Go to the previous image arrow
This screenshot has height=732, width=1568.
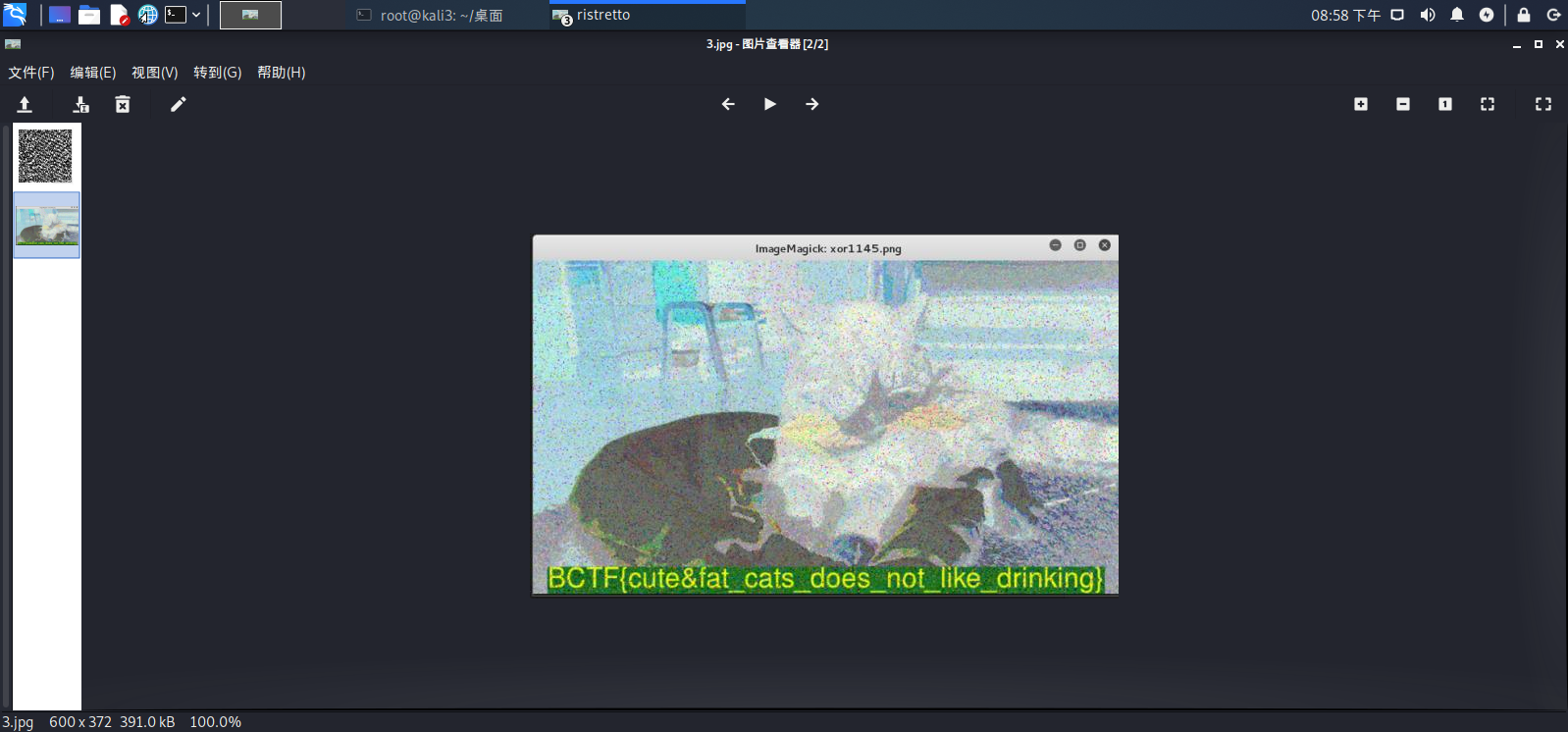[x=728, y=104]
